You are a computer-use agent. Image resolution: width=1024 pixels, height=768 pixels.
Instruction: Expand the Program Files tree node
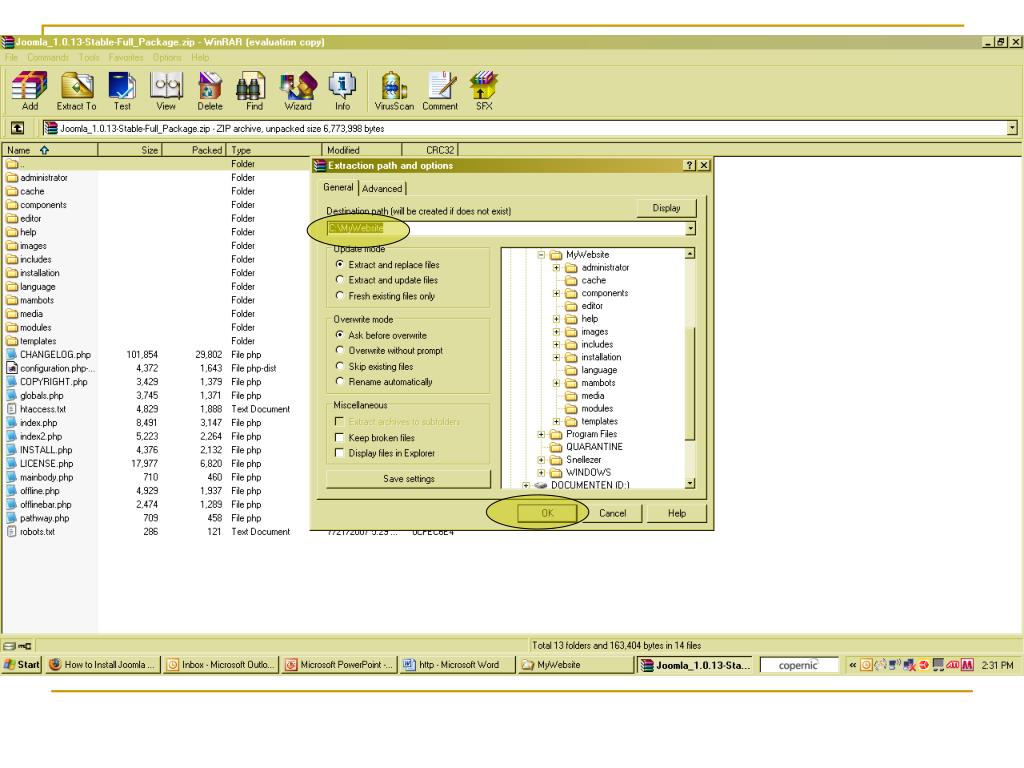541,434
